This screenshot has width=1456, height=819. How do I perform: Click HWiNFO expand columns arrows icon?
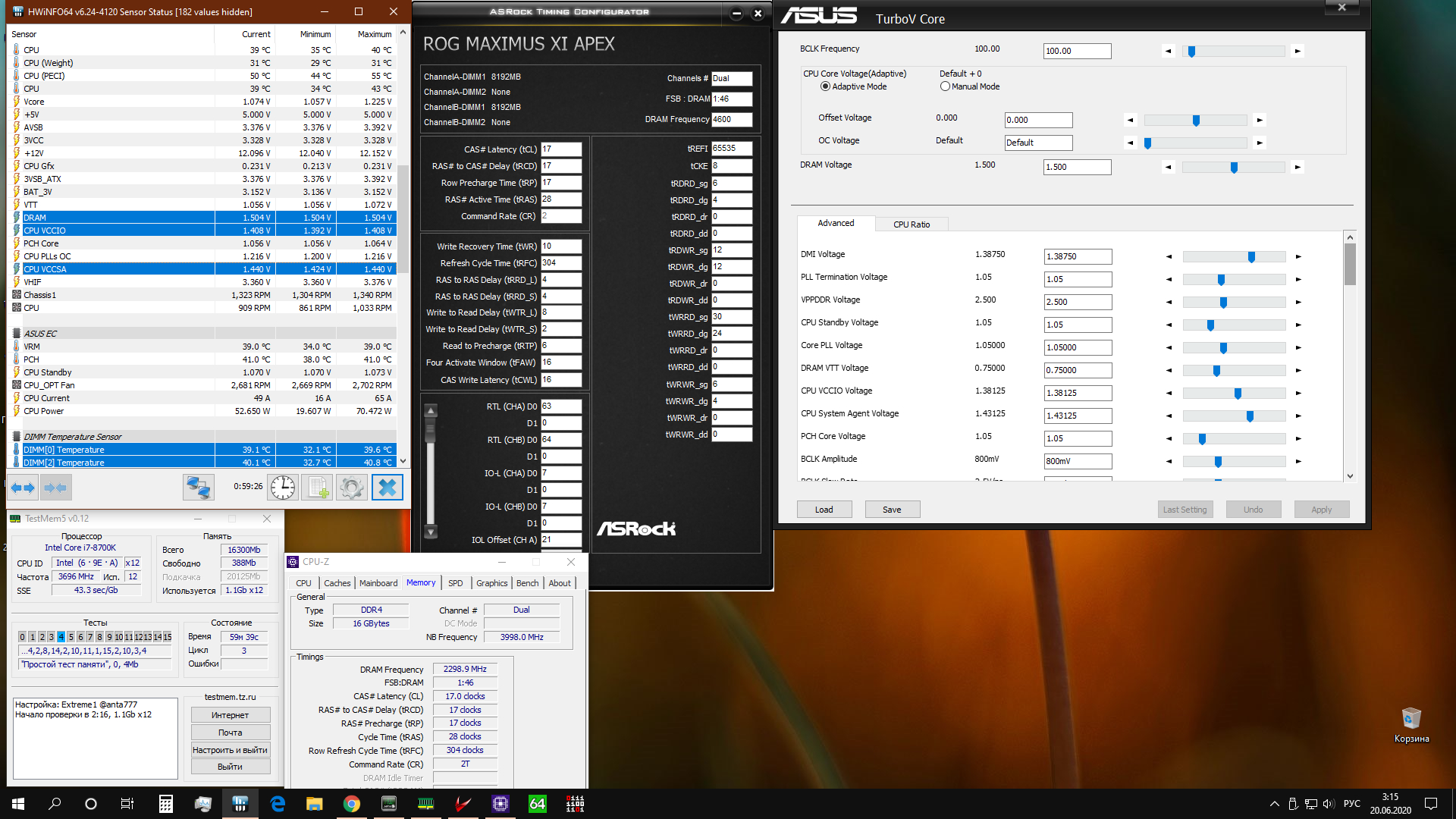[x=23, y=488]
